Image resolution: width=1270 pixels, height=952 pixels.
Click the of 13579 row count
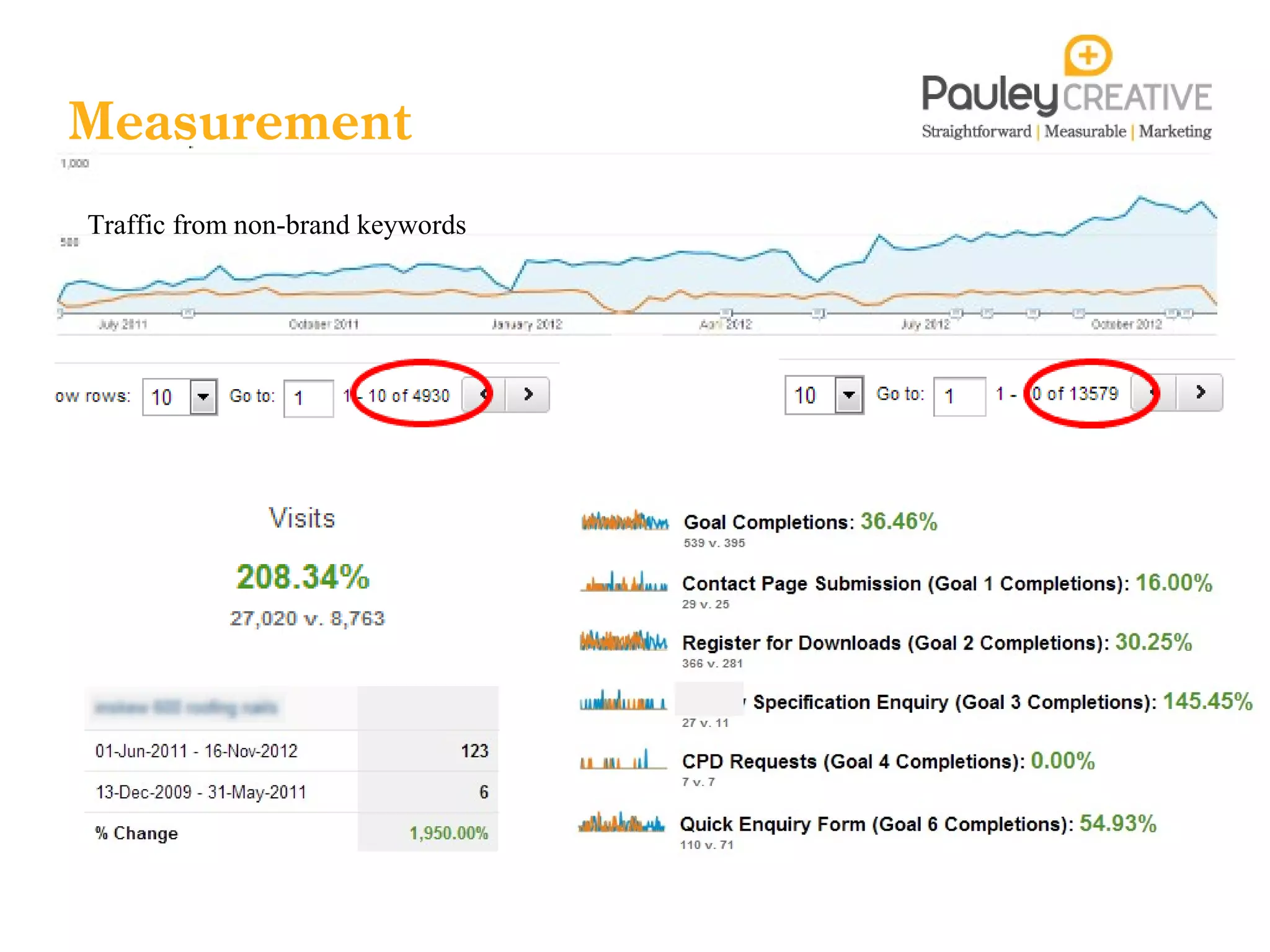point(1082,394)
